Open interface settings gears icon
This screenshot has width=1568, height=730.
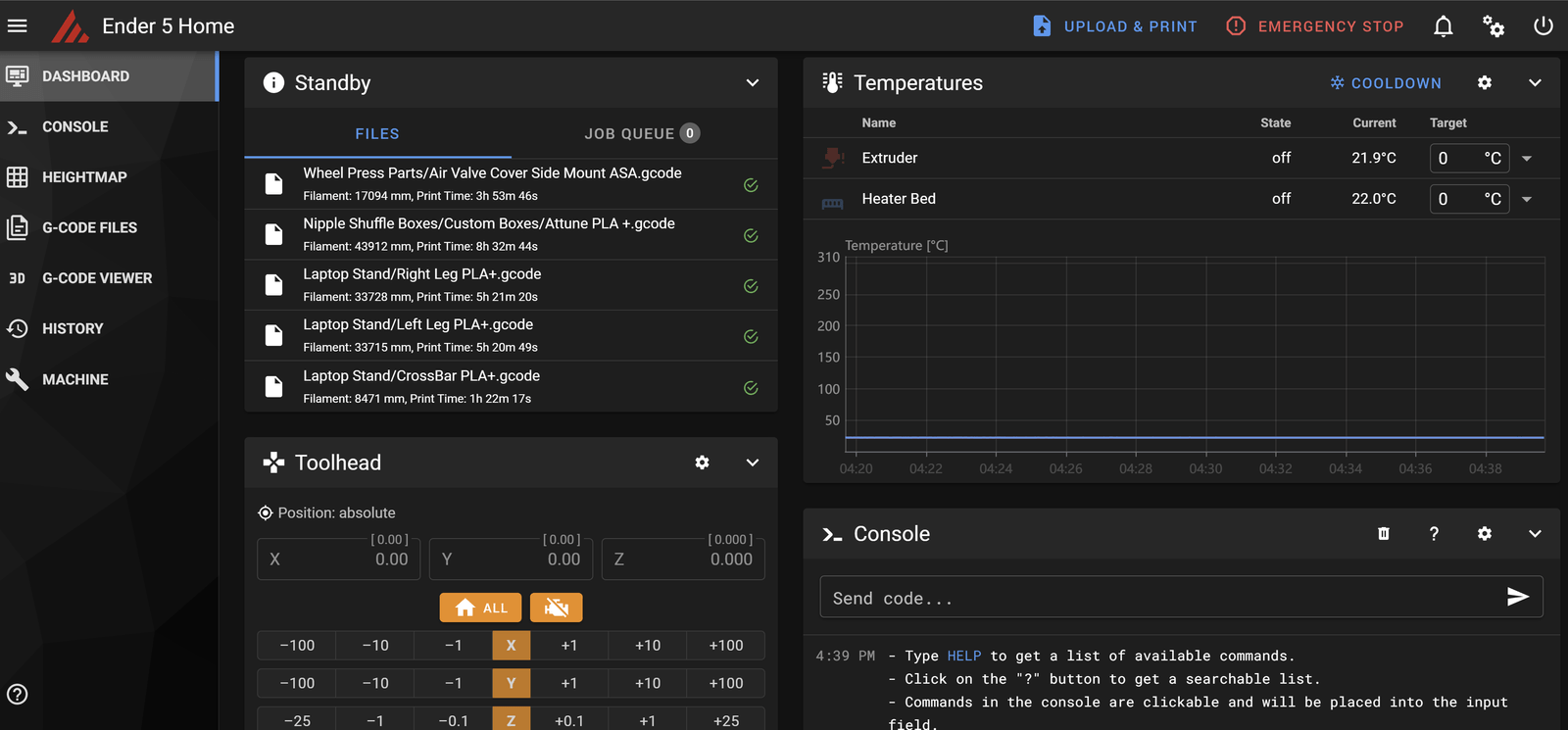1494,26
